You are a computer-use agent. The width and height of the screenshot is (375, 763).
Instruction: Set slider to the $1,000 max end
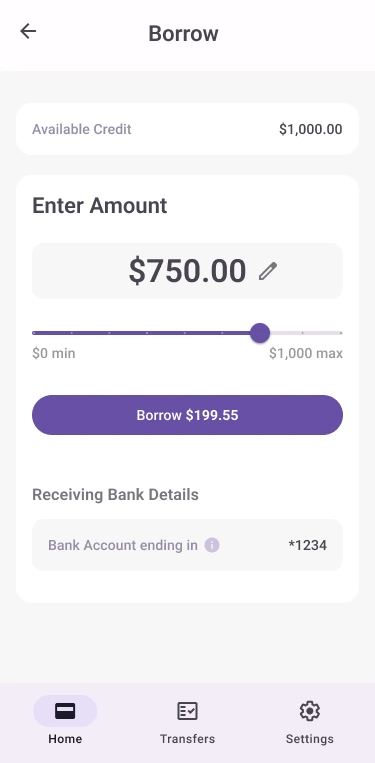pos(341,333)
